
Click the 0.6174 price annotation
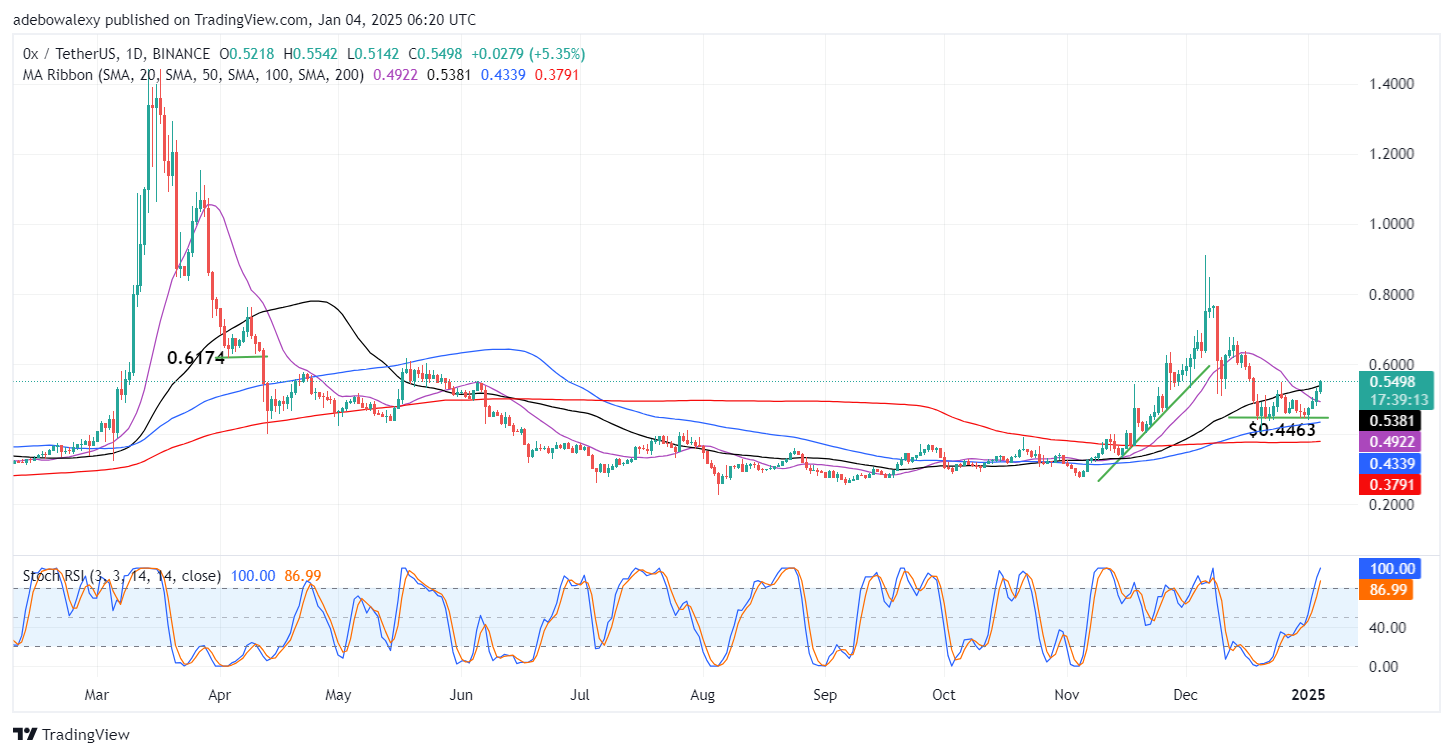(x=196, y=357)
